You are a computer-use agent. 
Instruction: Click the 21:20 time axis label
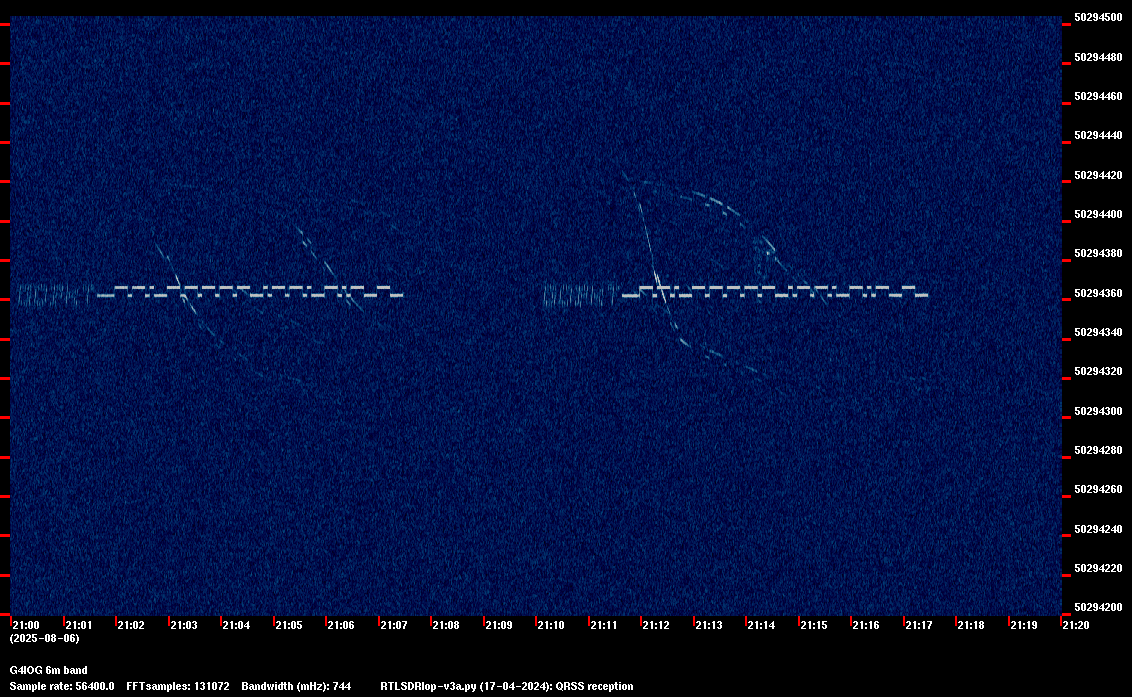click(1076, 625)
